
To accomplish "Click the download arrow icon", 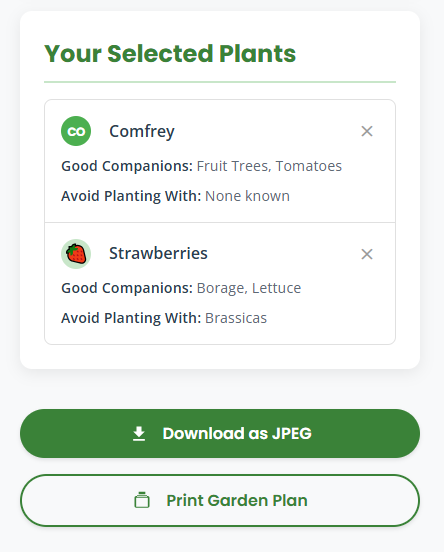I will click(x=139, y=434).
